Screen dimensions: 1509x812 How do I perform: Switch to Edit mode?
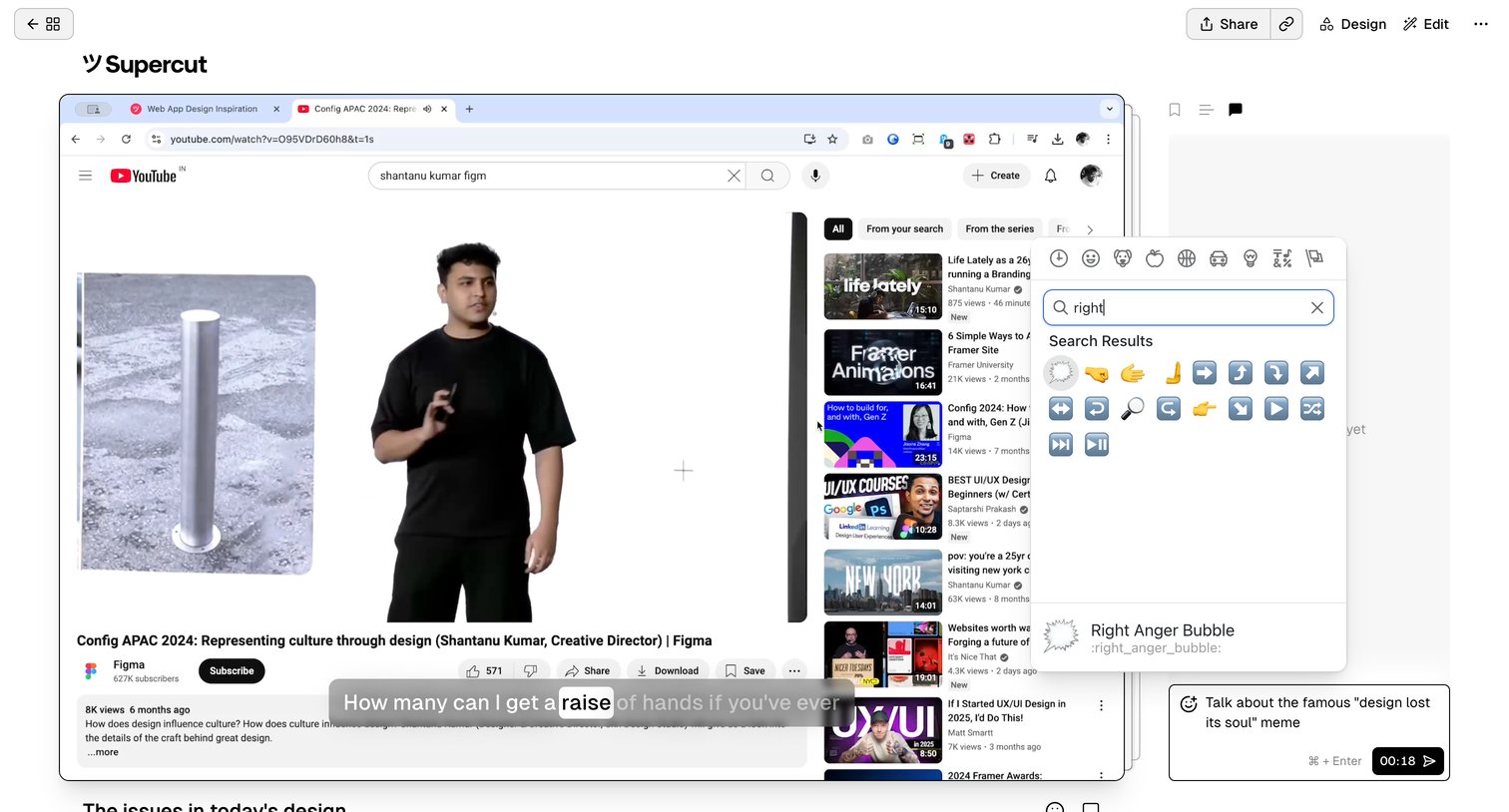[x=1426, y=24]
